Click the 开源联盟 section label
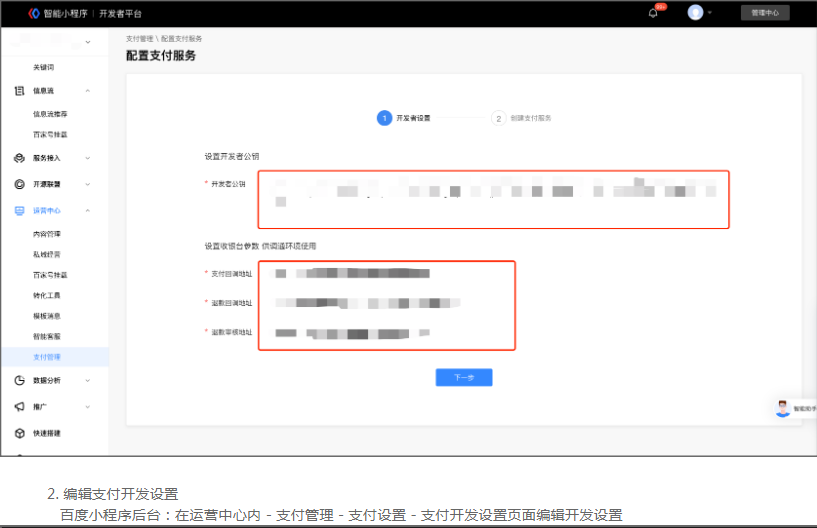Screen dimensions: 817x528 click(46, 184)
